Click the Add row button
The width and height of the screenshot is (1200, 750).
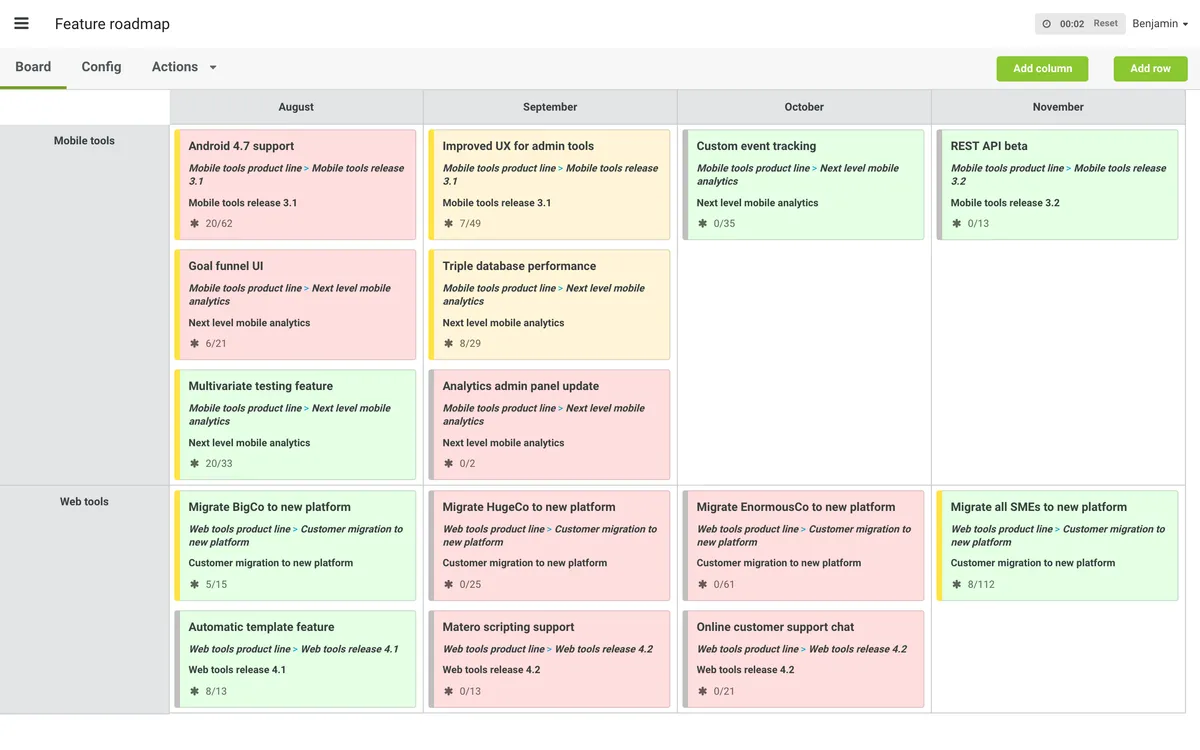tap(1150, 68)
